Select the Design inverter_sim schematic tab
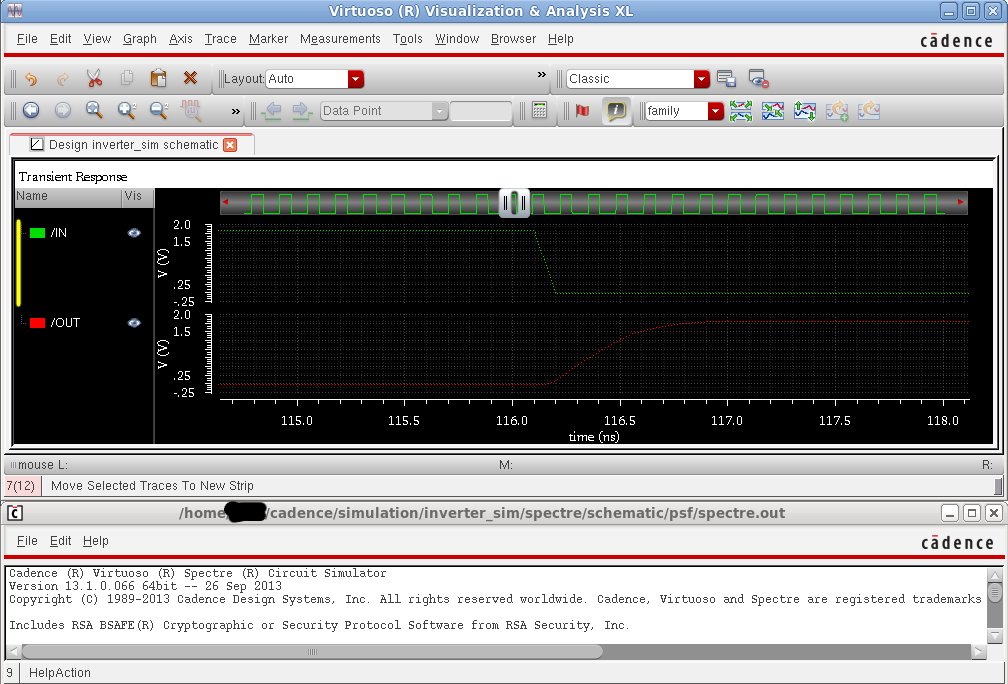1008x684 pixels. (x=132, y=145)
